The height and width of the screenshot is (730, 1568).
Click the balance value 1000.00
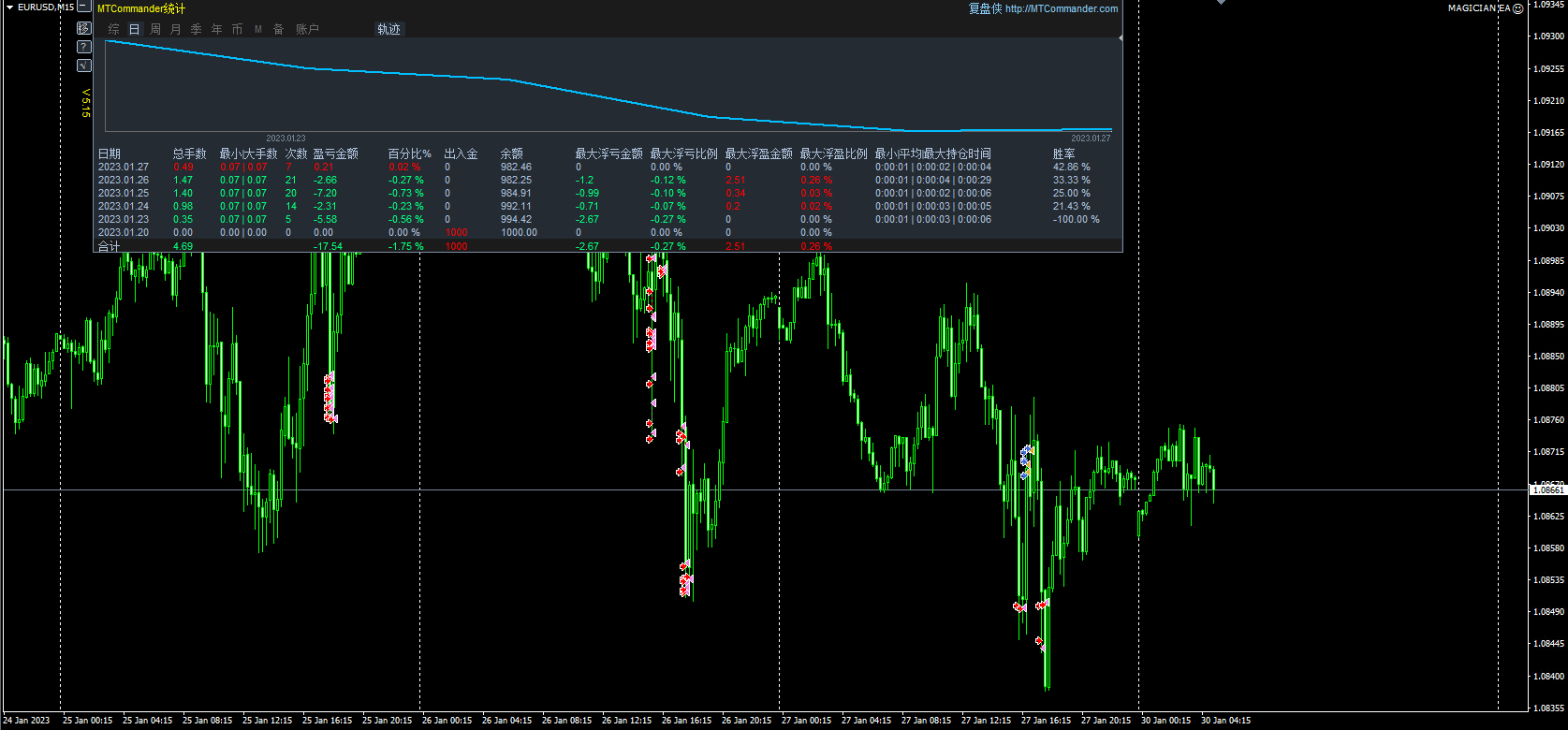pos(520,232)
